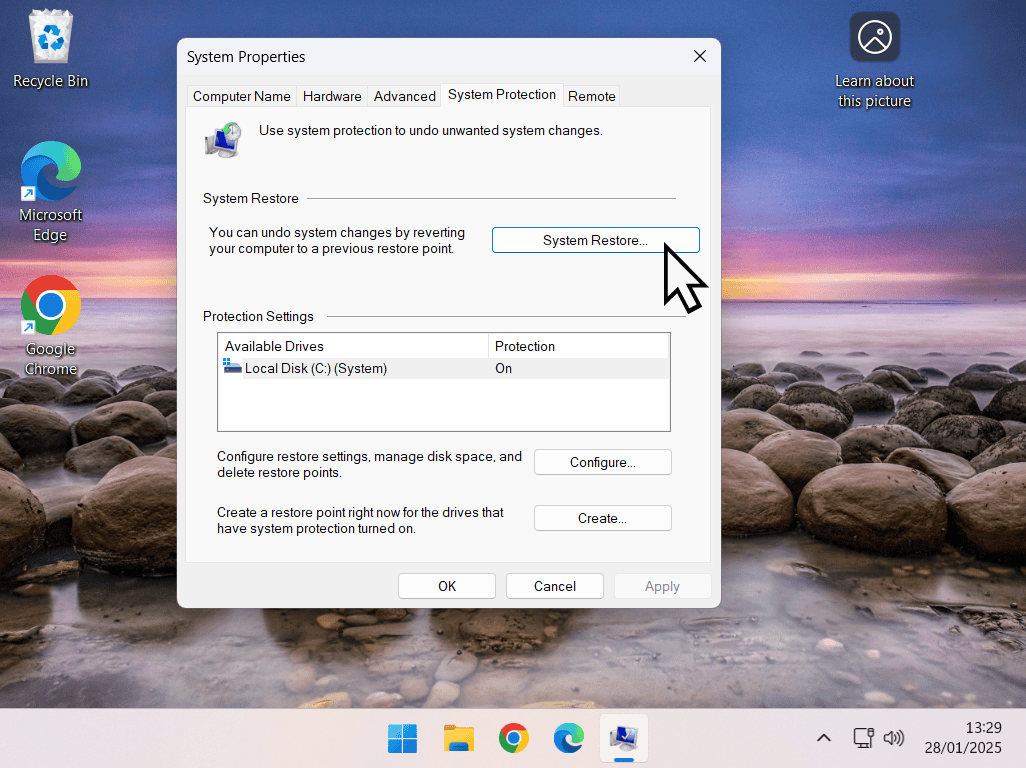Image resolution: width=1026 pixels, height=768 pixels.
Task: Click the volume icon in system tray
Action: [893, 737]
